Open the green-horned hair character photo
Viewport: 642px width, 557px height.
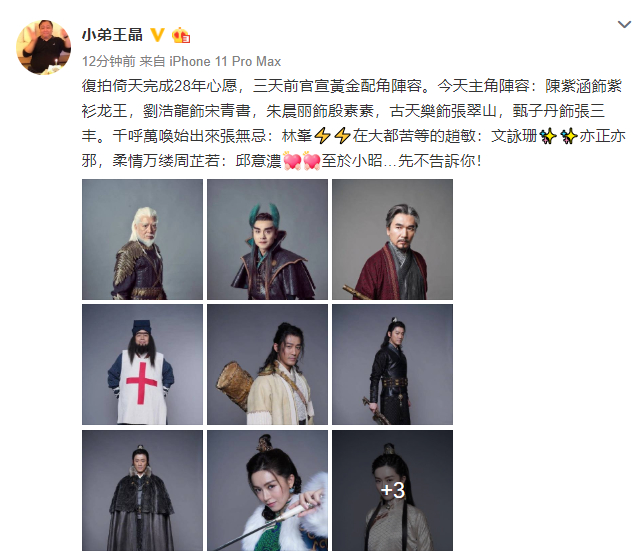pyautogui.click(x=267, y=239)
